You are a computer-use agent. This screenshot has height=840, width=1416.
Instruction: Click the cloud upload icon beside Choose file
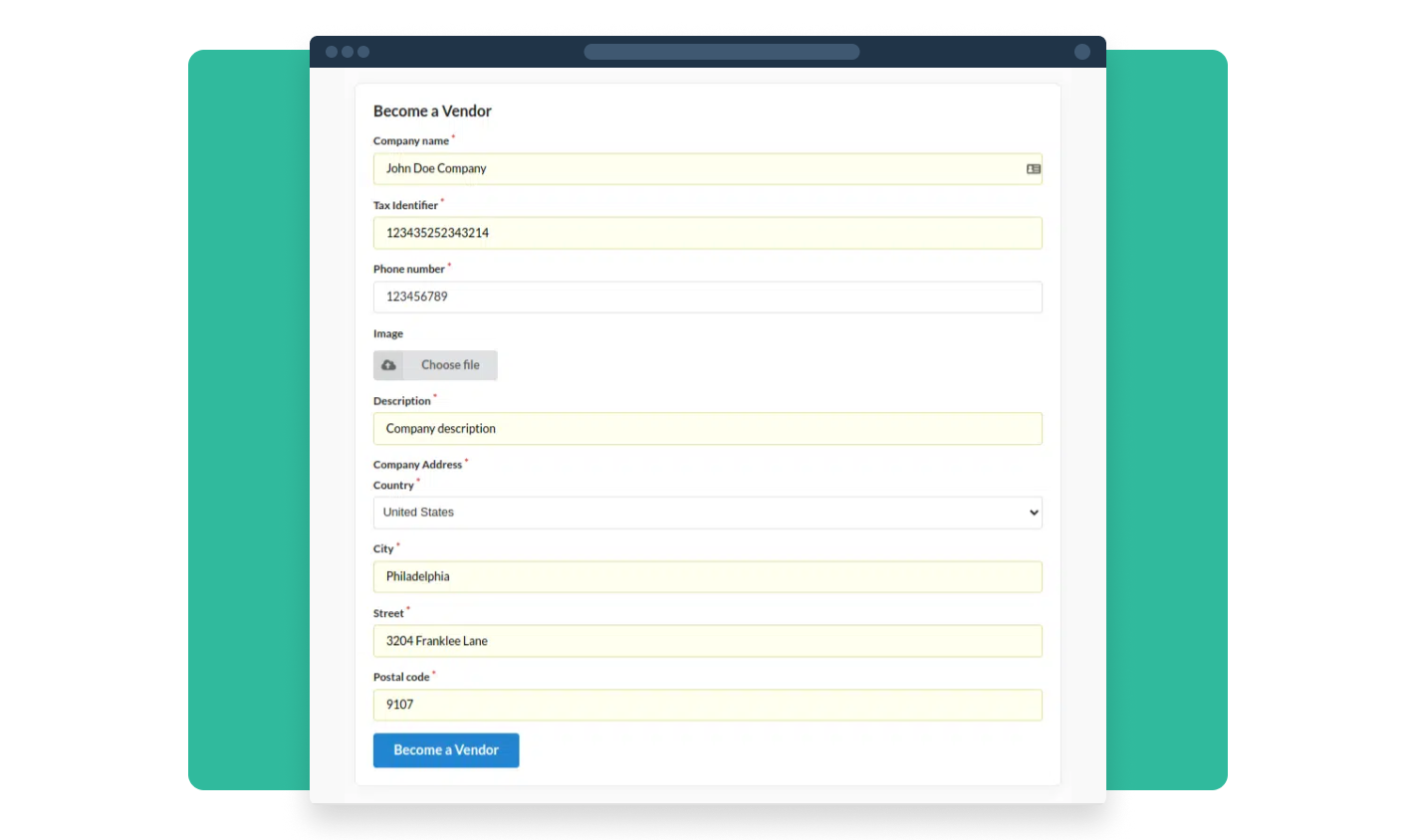coord(388,365)
